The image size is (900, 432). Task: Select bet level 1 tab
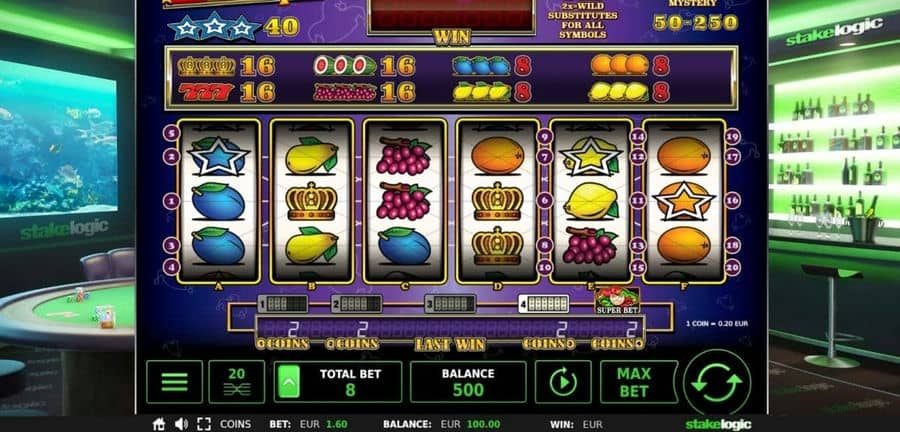click(282, 304)
